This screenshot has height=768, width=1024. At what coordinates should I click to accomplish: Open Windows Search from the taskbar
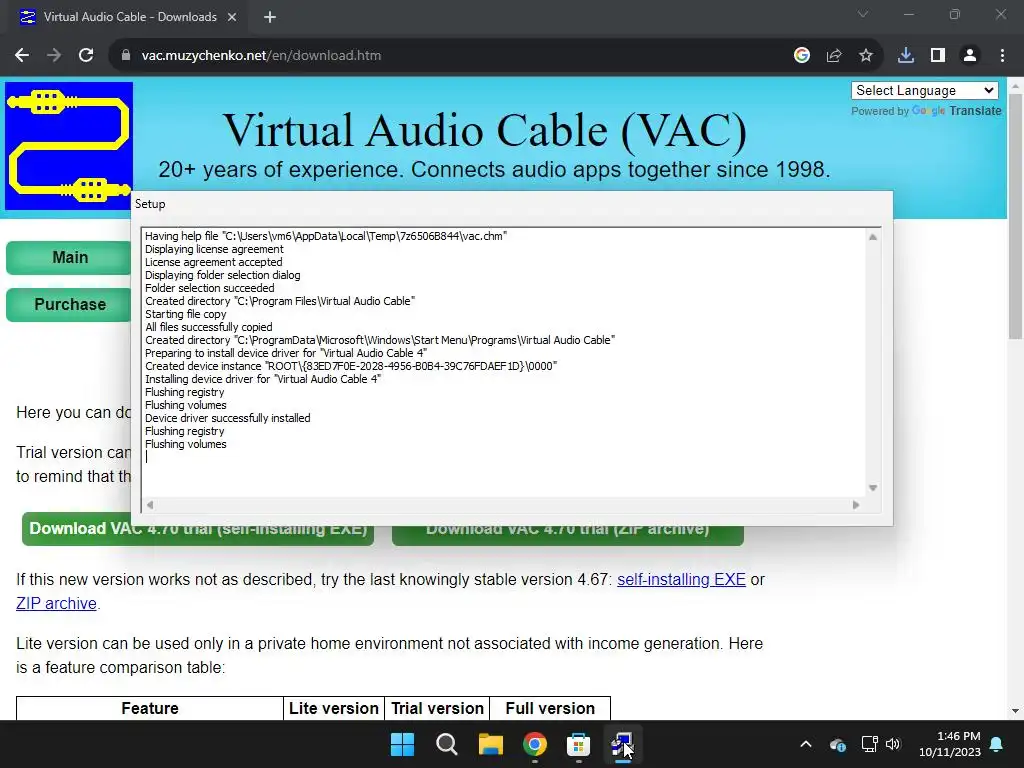tap(447, 744)
